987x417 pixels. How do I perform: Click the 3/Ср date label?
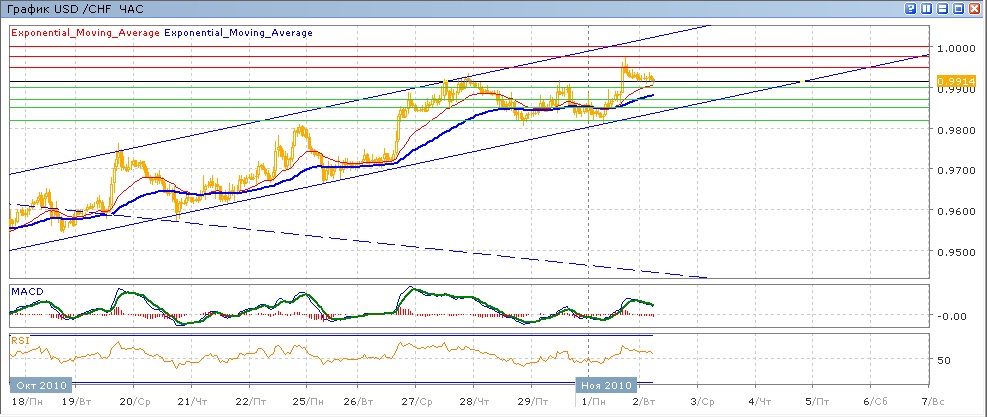701,401
